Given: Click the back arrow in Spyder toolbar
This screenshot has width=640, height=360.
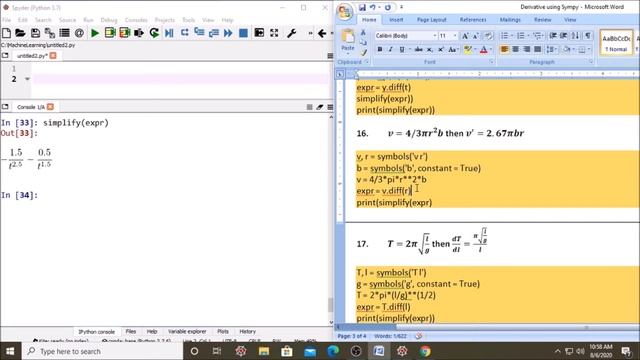Looking at the screenshot, I should pyautogui.click(x=322, y=33).
